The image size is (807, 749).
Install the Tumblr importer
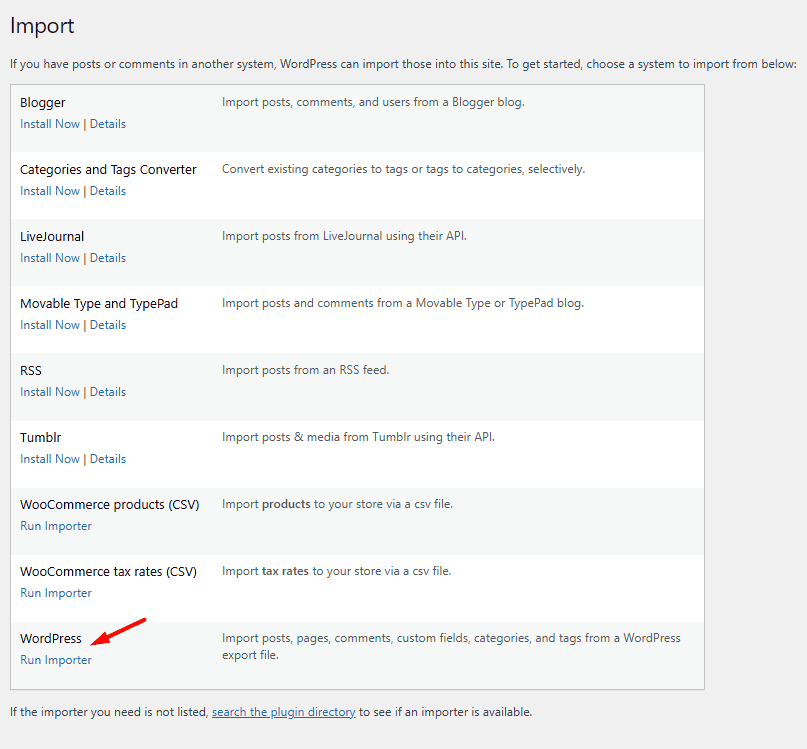tap(50, 458)
